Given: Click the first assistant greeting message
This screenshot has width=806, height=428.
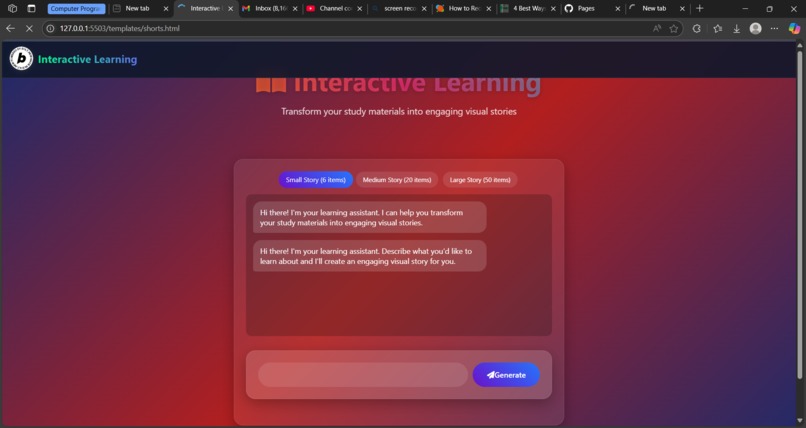Looking at the screenshot, I should coord(370,217).
